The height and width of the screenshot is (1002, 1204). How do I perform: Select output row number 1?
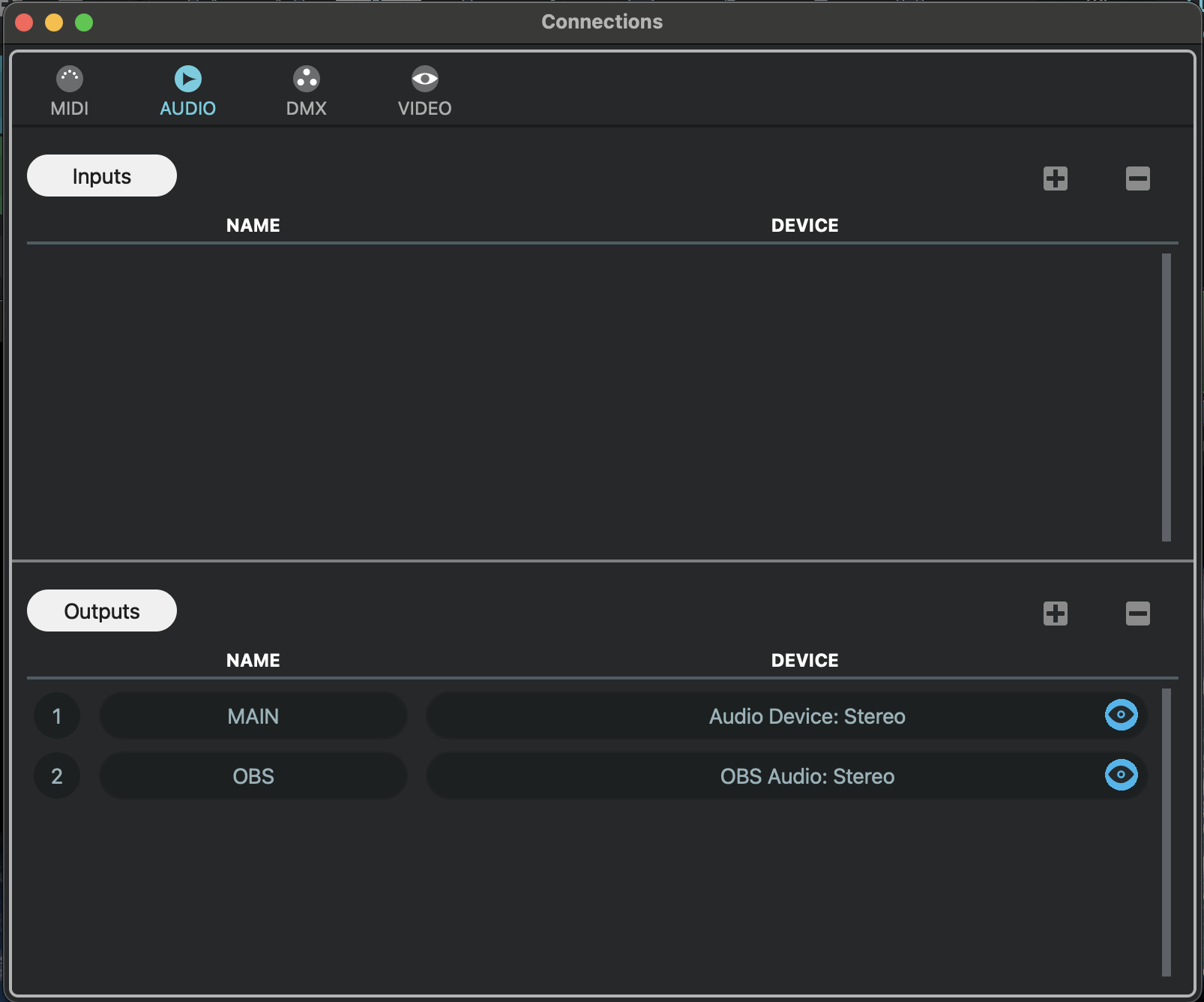[x=57, y=716]
